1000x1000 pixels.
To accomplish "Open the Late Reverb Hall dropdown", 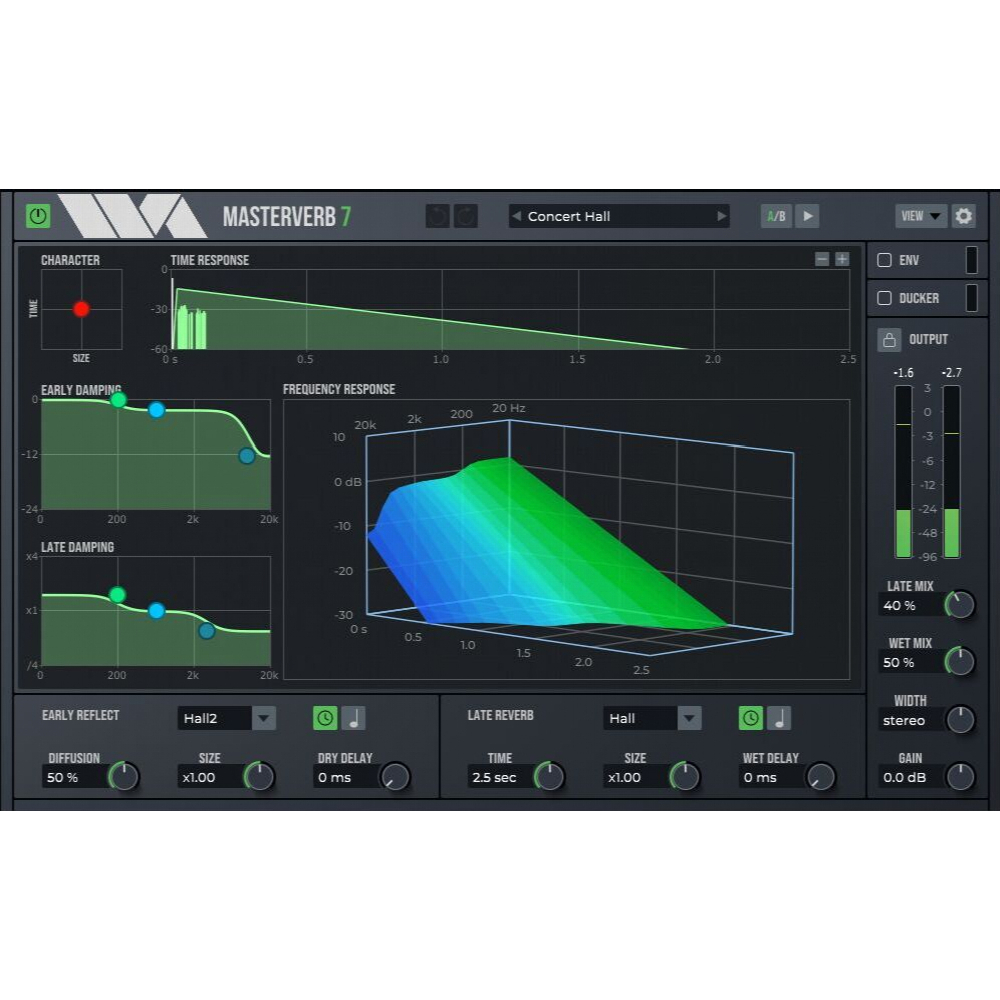I will point(687,718).
